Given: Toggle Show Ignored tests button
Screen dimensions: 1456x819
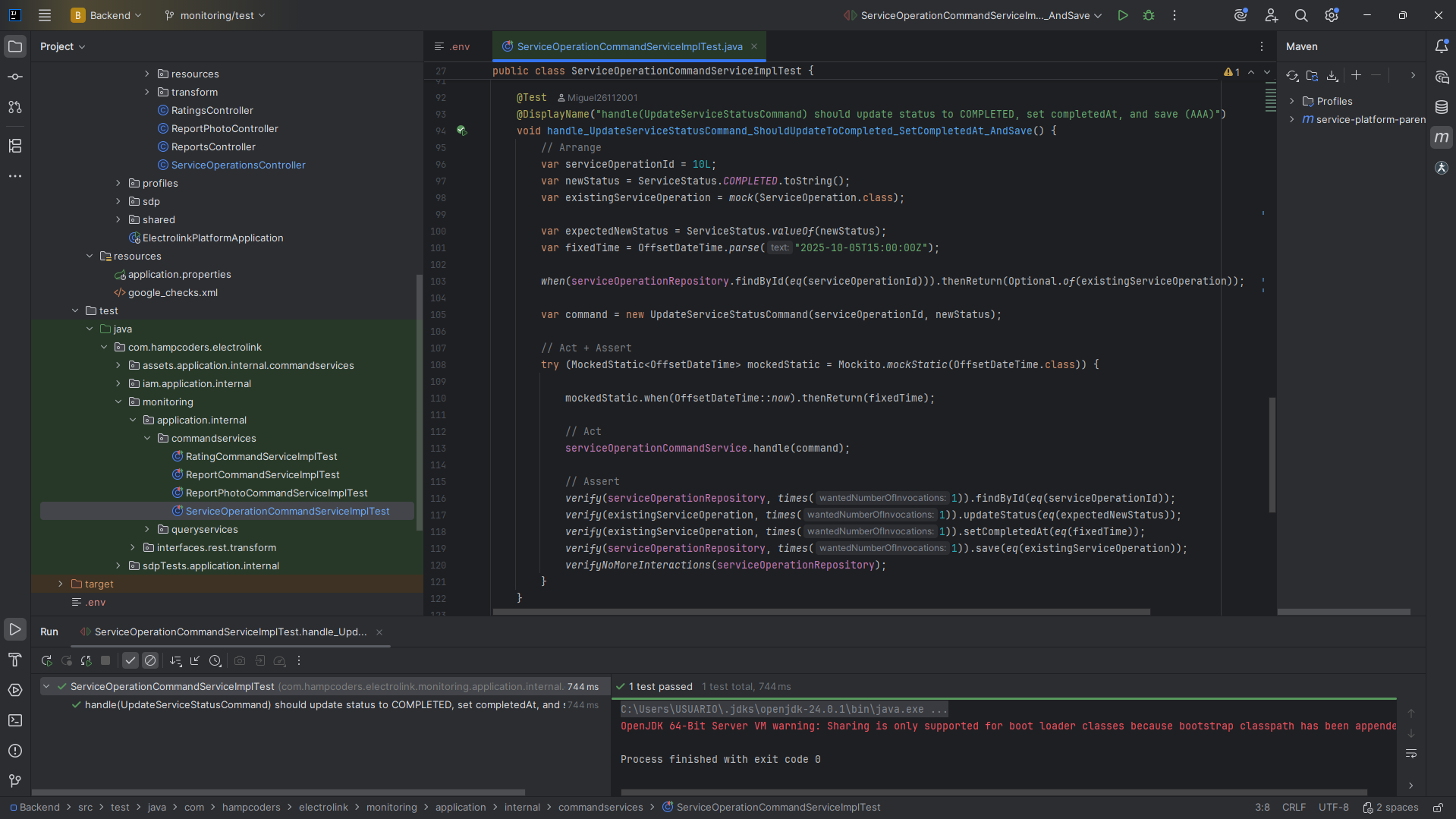Looking at the screenshot, I should 150,661.
